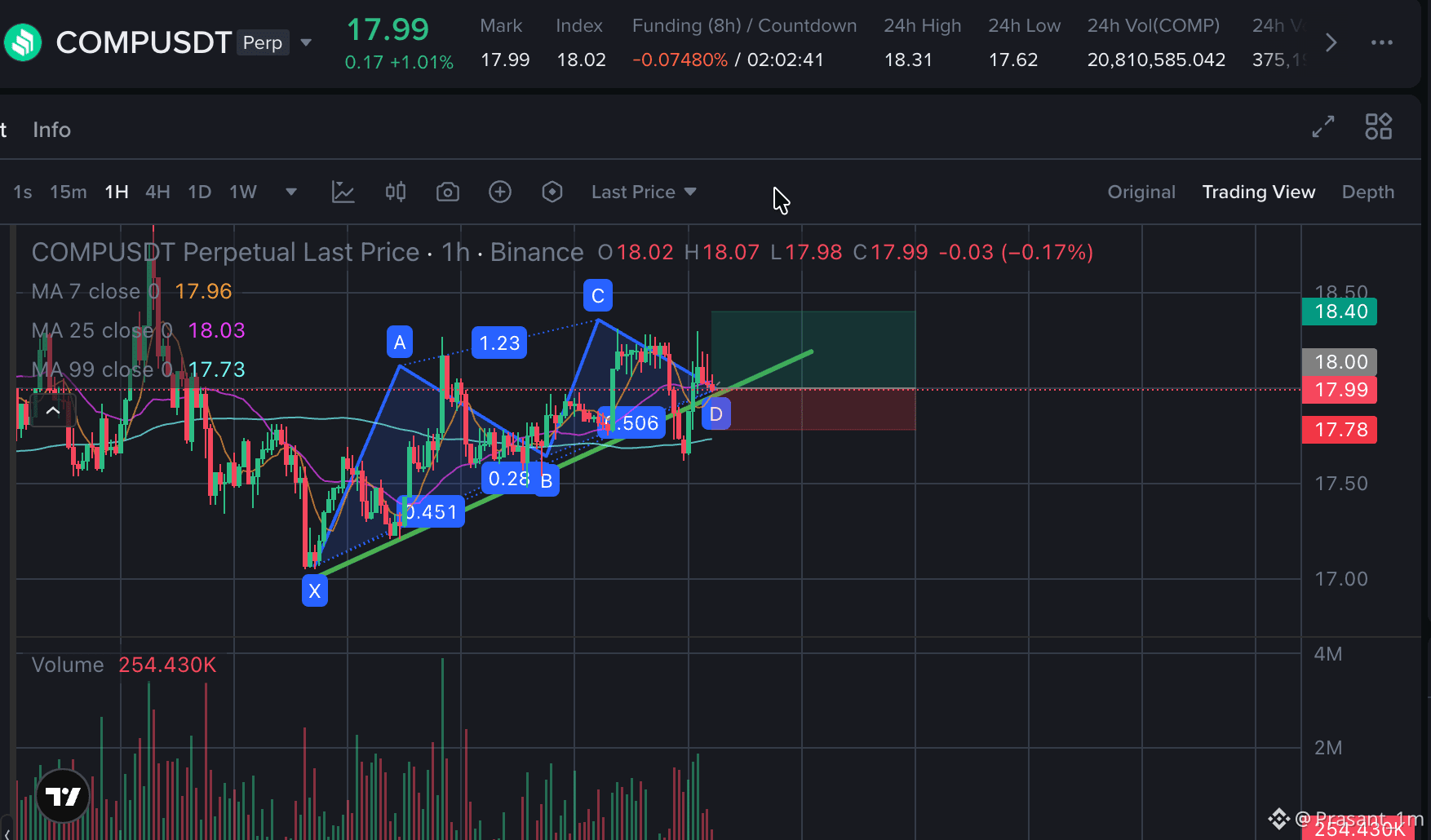The image size is (1431, 840).
Task: Switch to the Original chart view
Action: coord(1141,192)
